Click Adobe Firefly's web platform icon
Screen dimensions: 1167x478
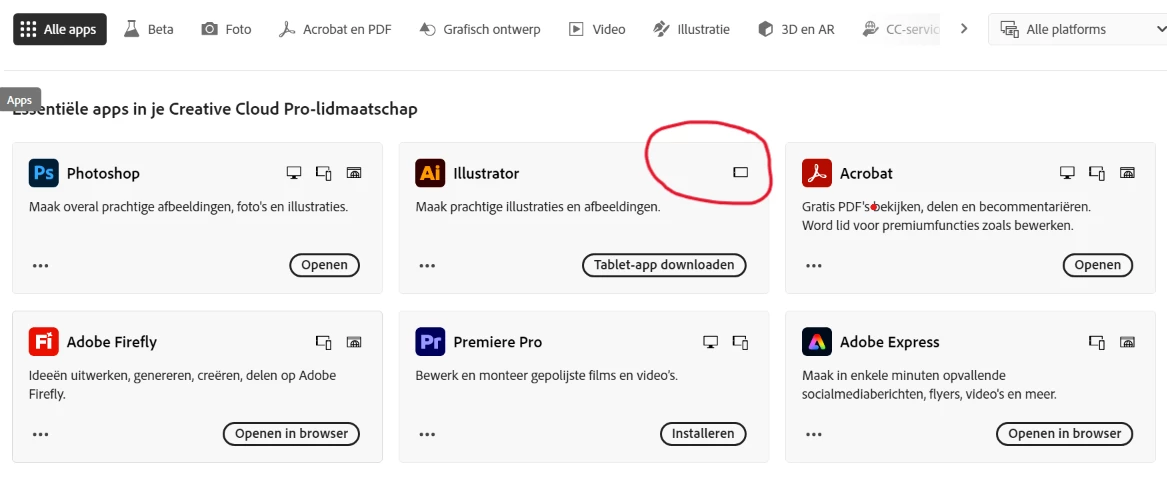354,342
